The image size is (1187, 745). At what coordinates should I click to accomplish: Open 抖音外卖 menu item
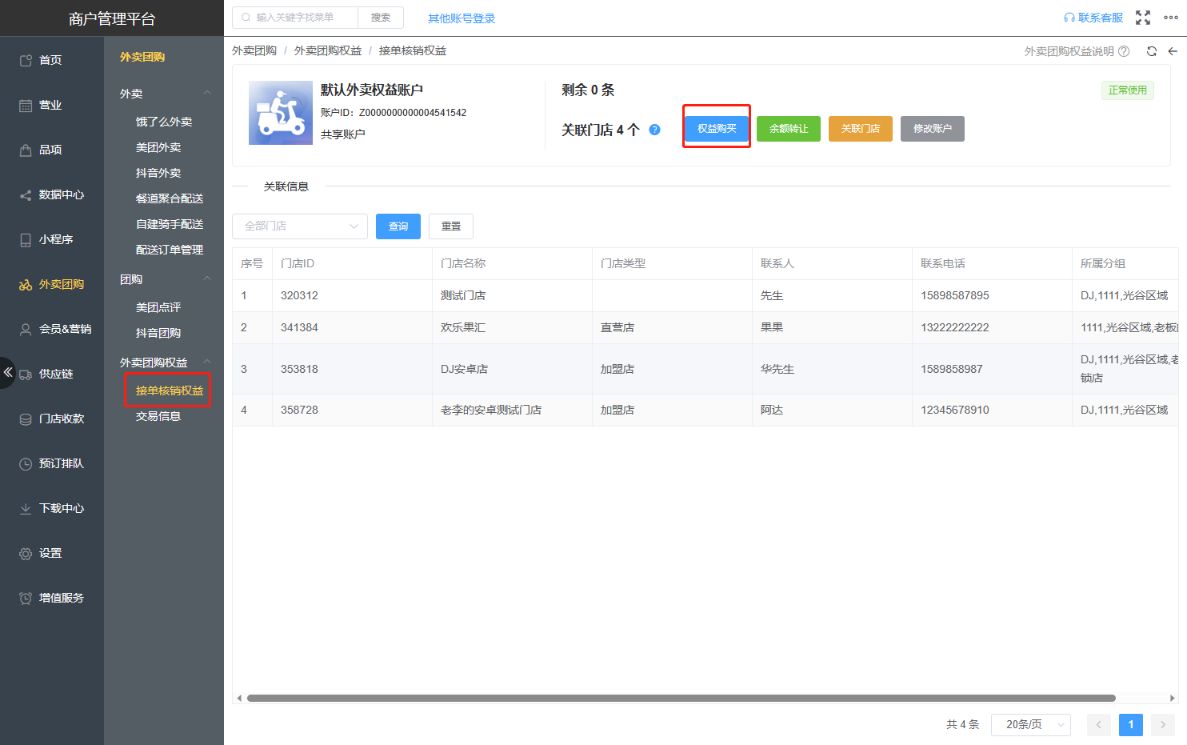coord(158,173)
